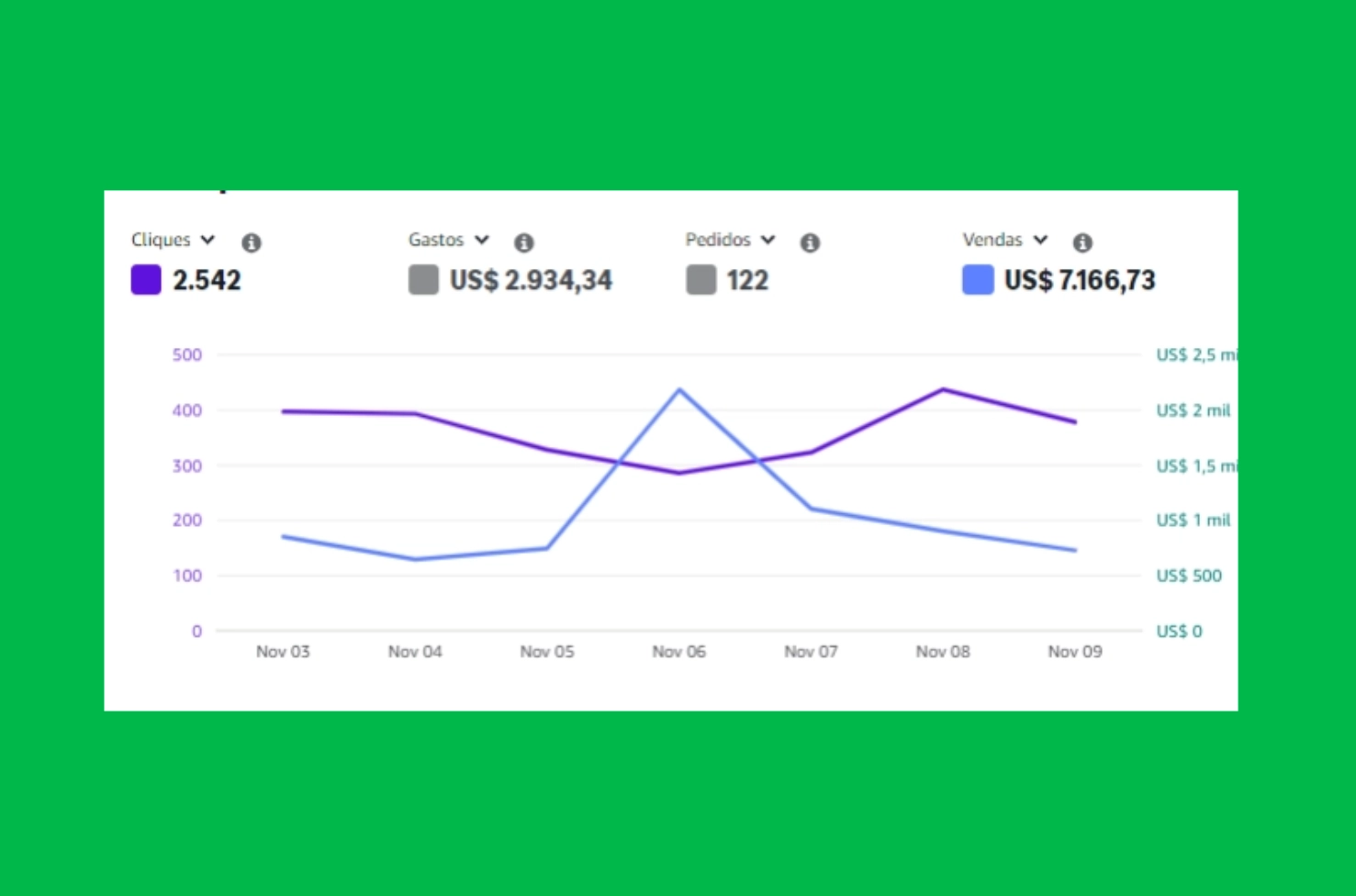Expand the Cliques metric dropdown arrow
The image size is (1356, 896).
[208, 240]
